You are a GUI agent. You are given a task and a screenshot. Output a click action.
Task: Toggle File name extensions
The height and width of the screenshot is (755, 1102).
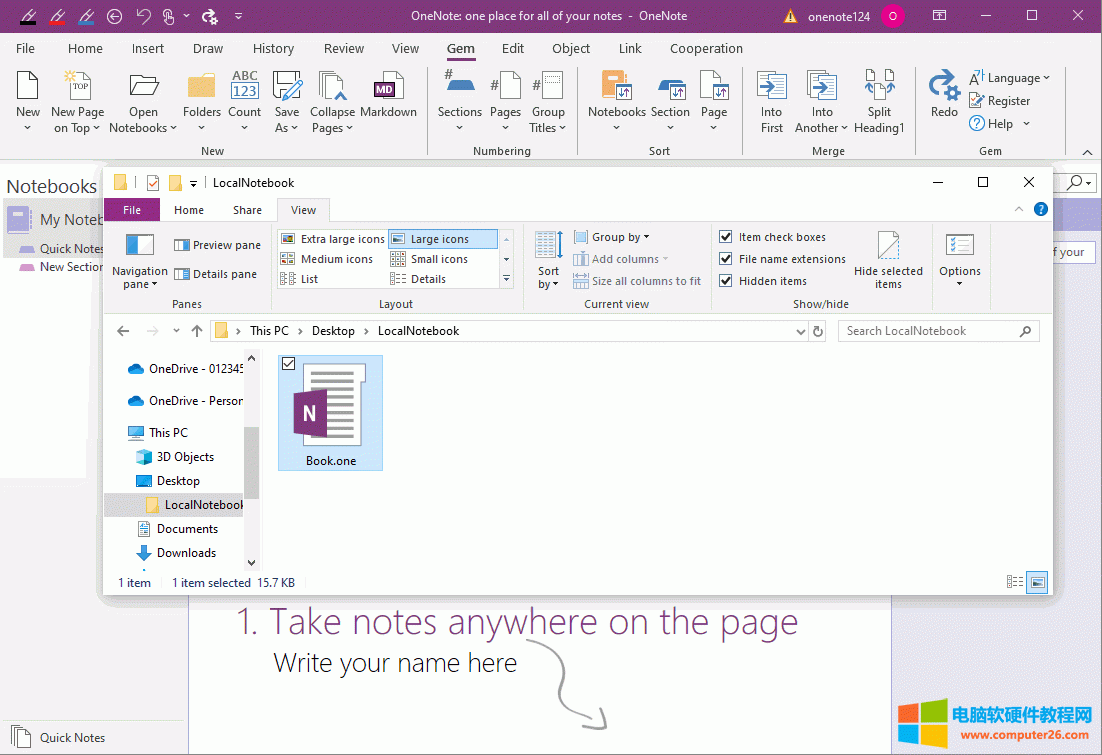pos(725,259)
